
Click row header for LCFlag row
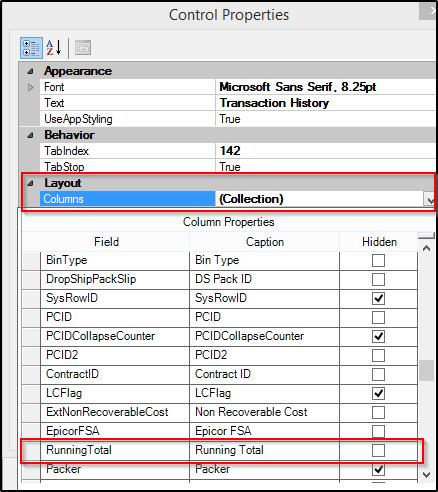point(31,393)
